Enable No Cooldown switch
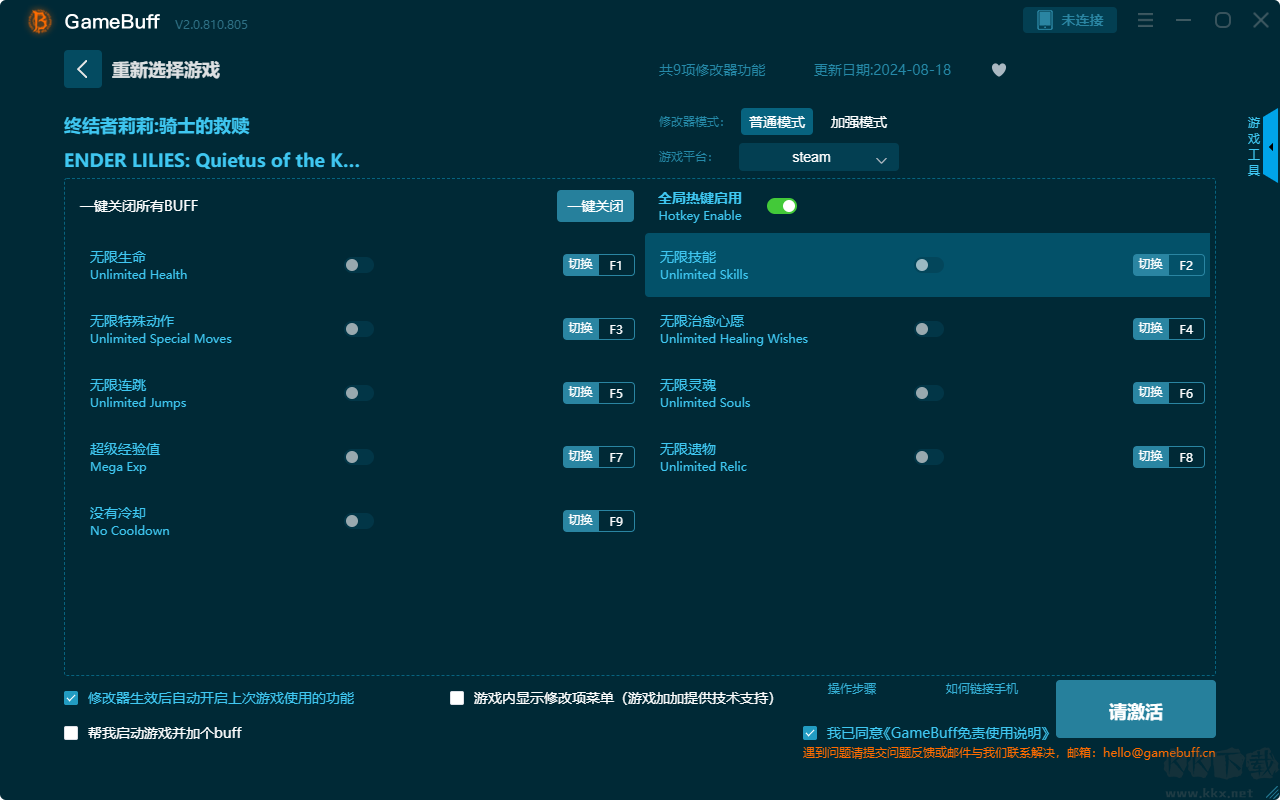 [359, 521]
